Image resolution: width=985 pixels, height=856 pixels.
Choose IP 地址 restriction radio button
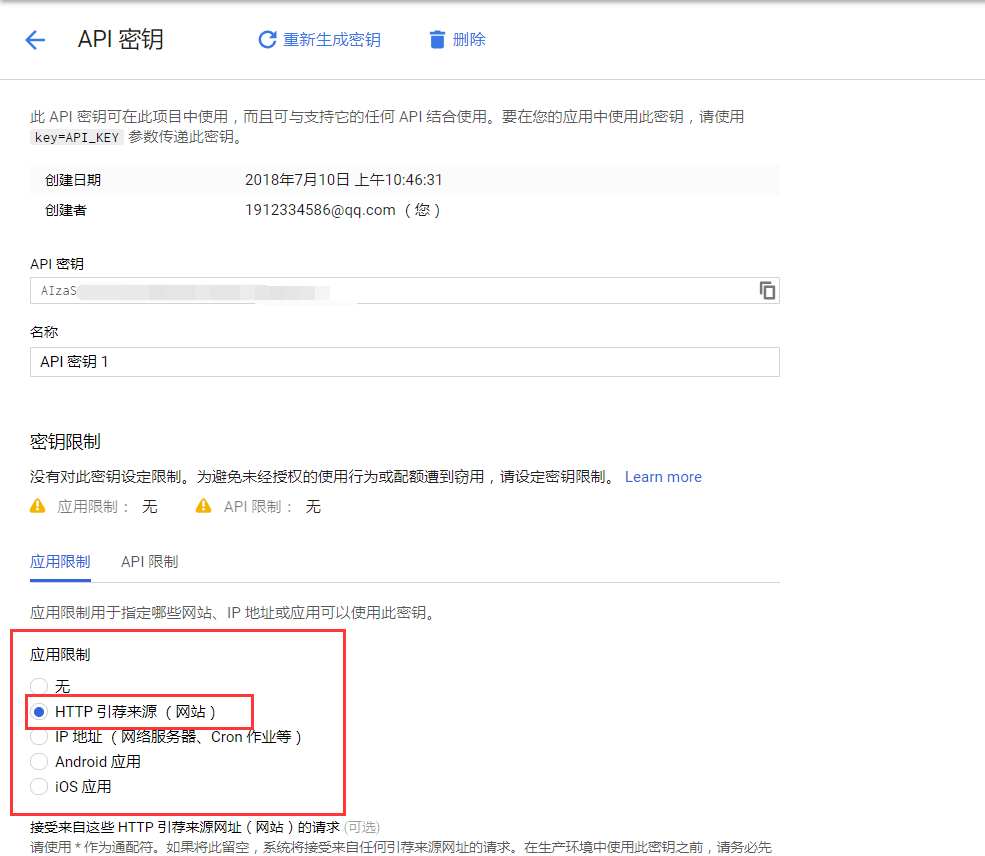[x=39, y=737]
